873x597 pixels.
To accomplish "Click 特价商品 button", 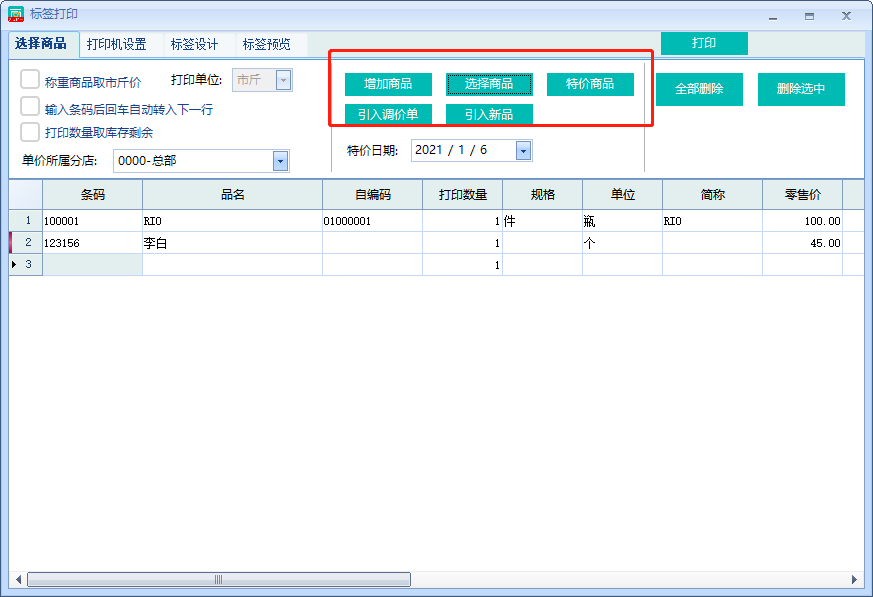I will (590, 84).
